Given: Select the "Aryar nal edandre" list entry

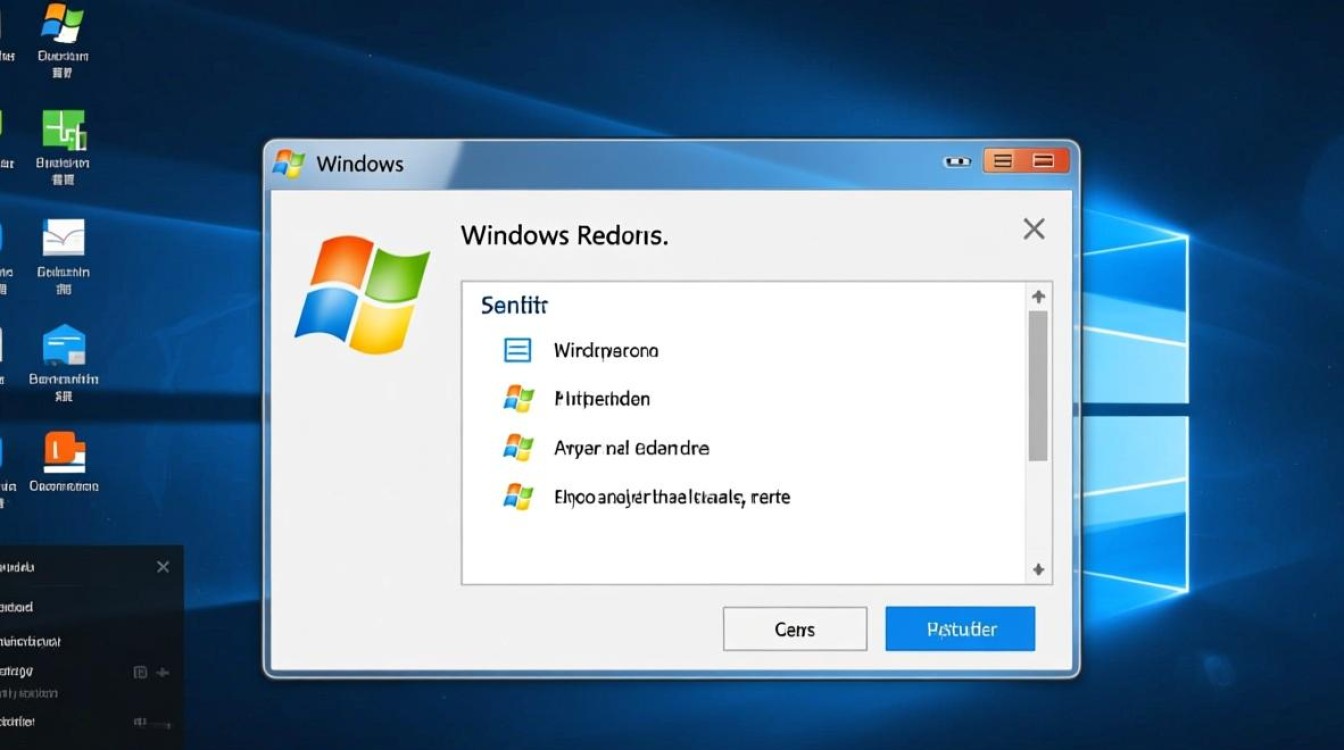Looking at the screenshot, I should click(631, 448).
